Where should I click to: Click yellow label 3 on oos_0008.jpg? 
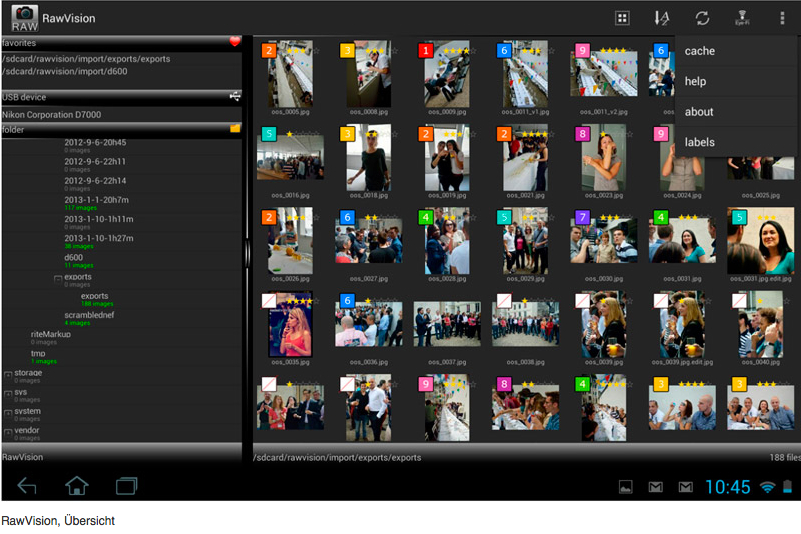347,51
